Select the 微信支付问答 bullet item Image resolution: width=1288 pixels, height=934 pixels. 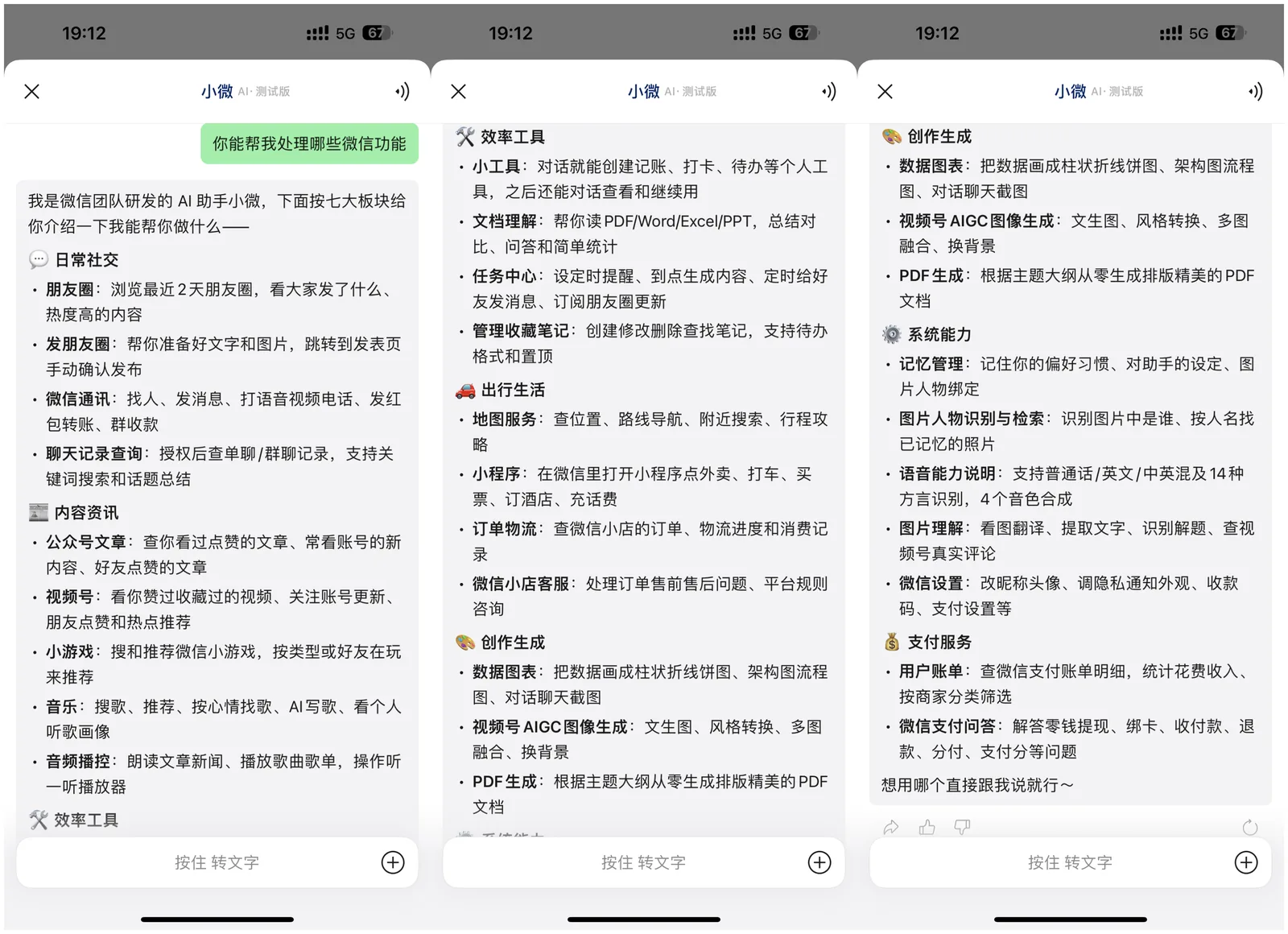[1071, 738]
